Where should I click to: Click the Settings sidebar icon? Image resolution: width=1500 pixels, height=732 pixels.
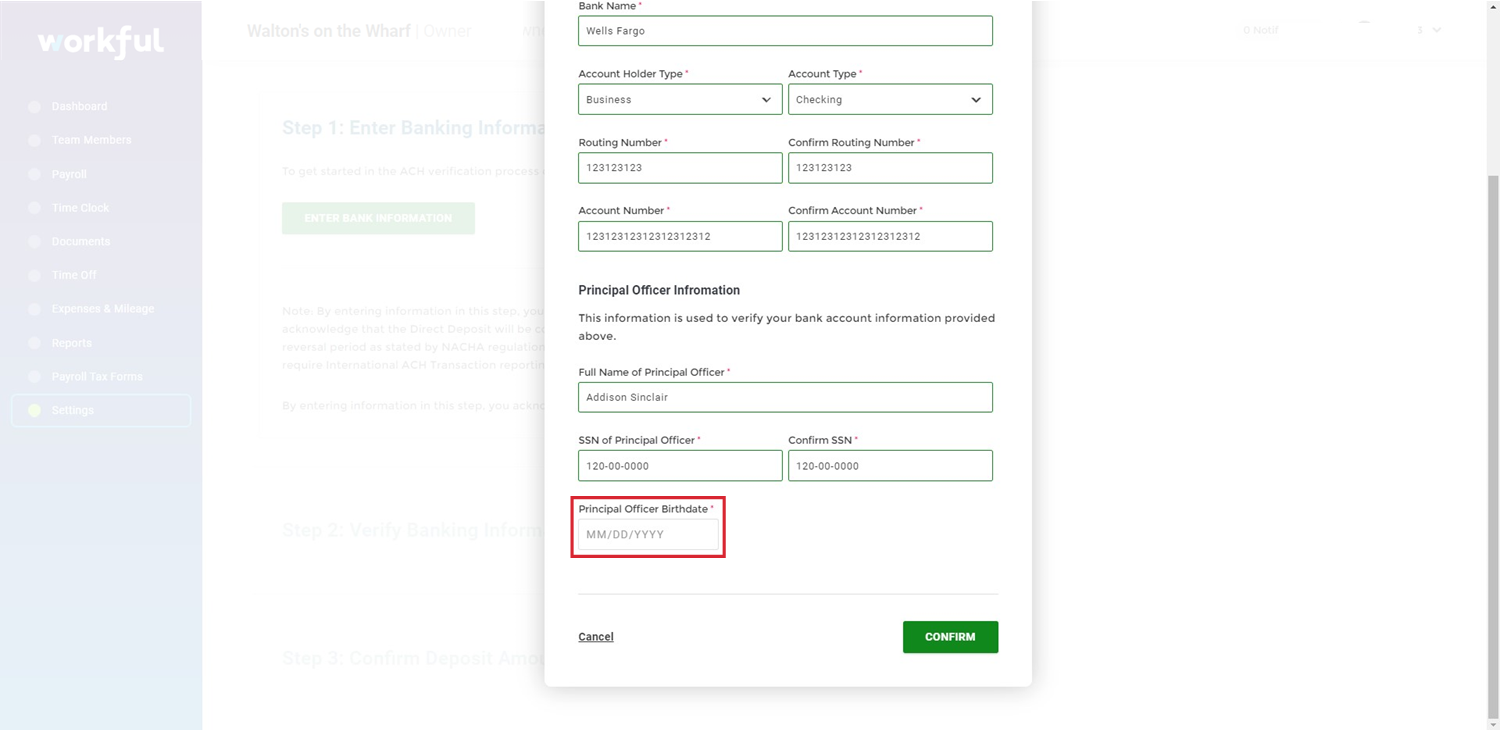[34, 410]
